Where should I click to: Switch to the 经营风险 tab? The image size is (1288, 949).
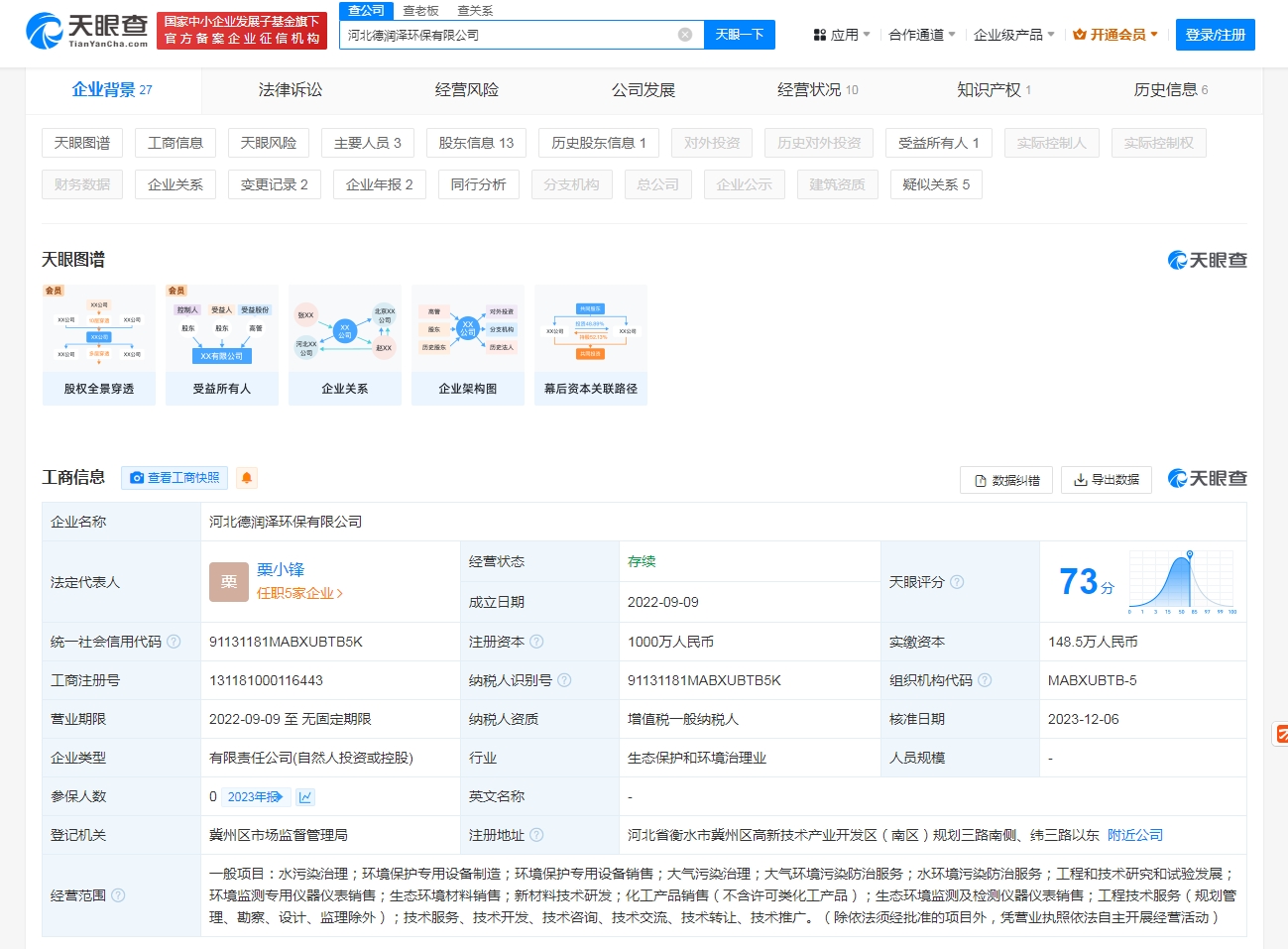tap(467, 90)
